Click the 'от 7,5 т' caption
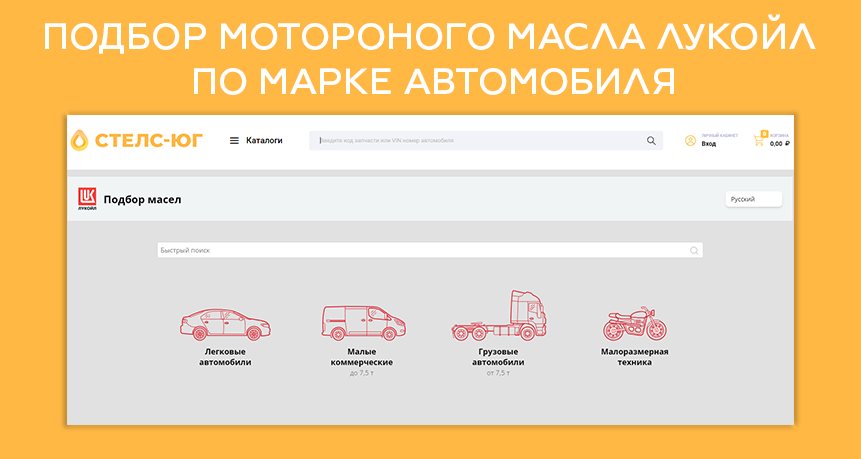The height and width of the screenshot is (459, 861). pos(498,373)
